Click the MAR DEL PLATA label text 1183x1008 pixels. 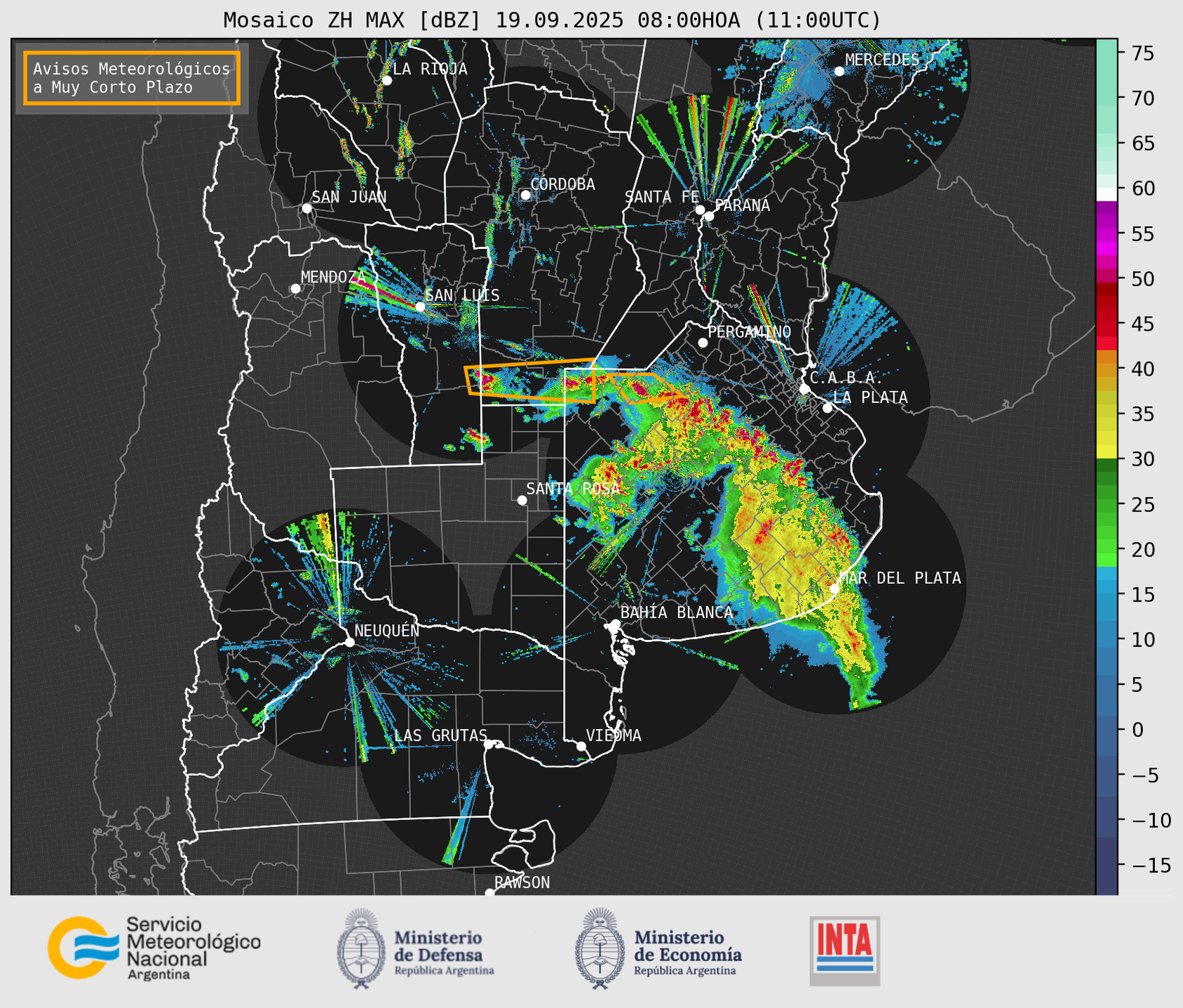[900, 578]
